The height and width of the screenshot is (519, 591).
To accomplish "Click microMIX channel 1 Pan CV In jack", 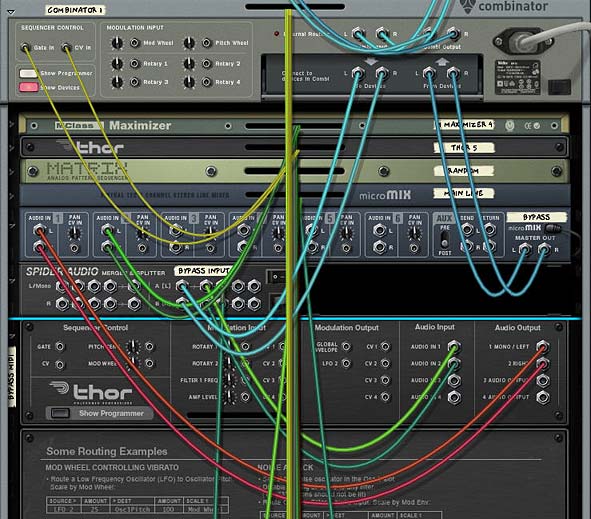I will pyautogui.click(x=74, y=248).
